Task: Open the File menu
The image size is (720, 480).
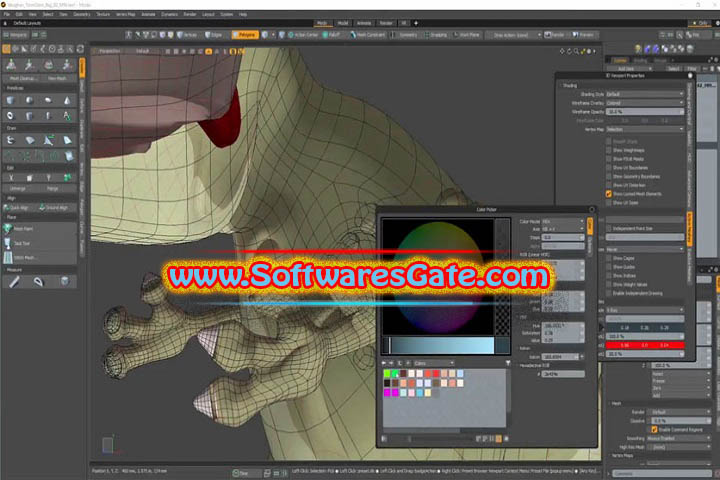Action: [7, 14]
